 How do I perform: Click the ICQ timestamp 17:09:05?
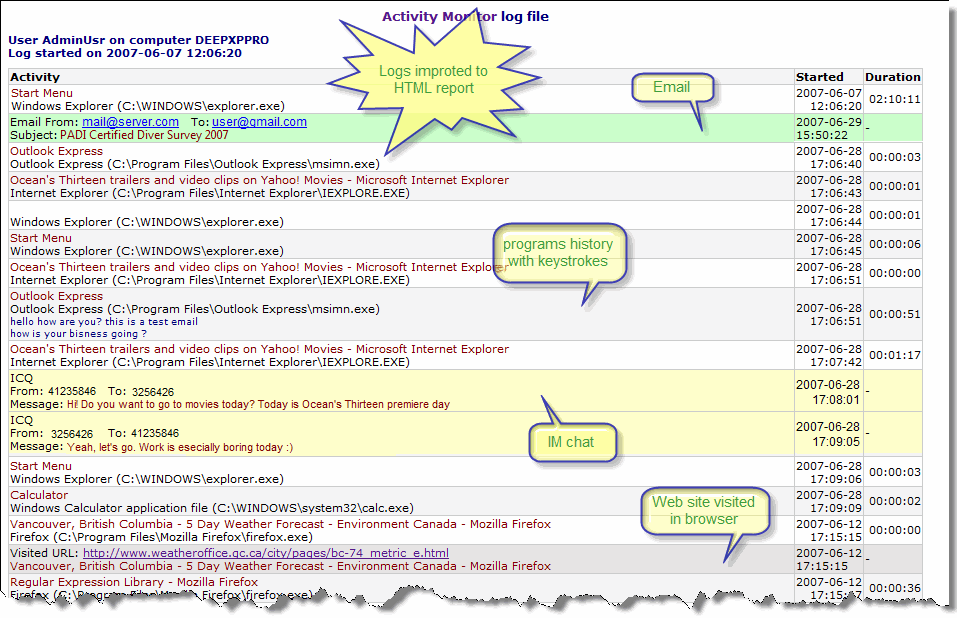click(x=836, y=441)
